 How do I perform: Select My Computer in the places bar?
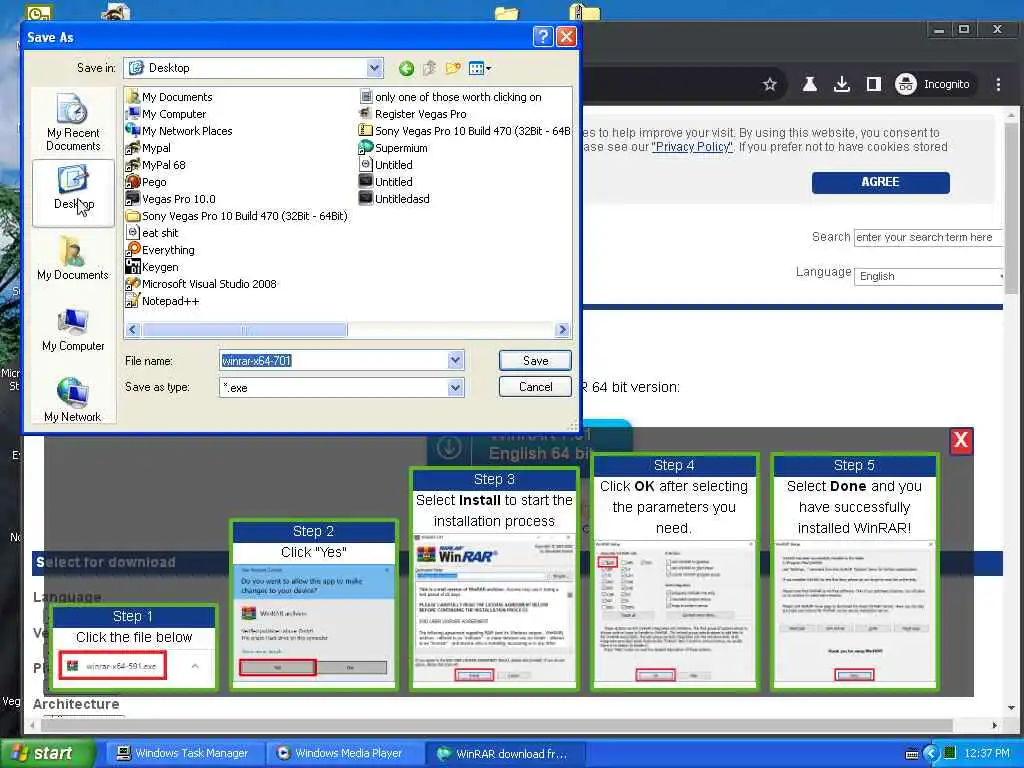73,330
